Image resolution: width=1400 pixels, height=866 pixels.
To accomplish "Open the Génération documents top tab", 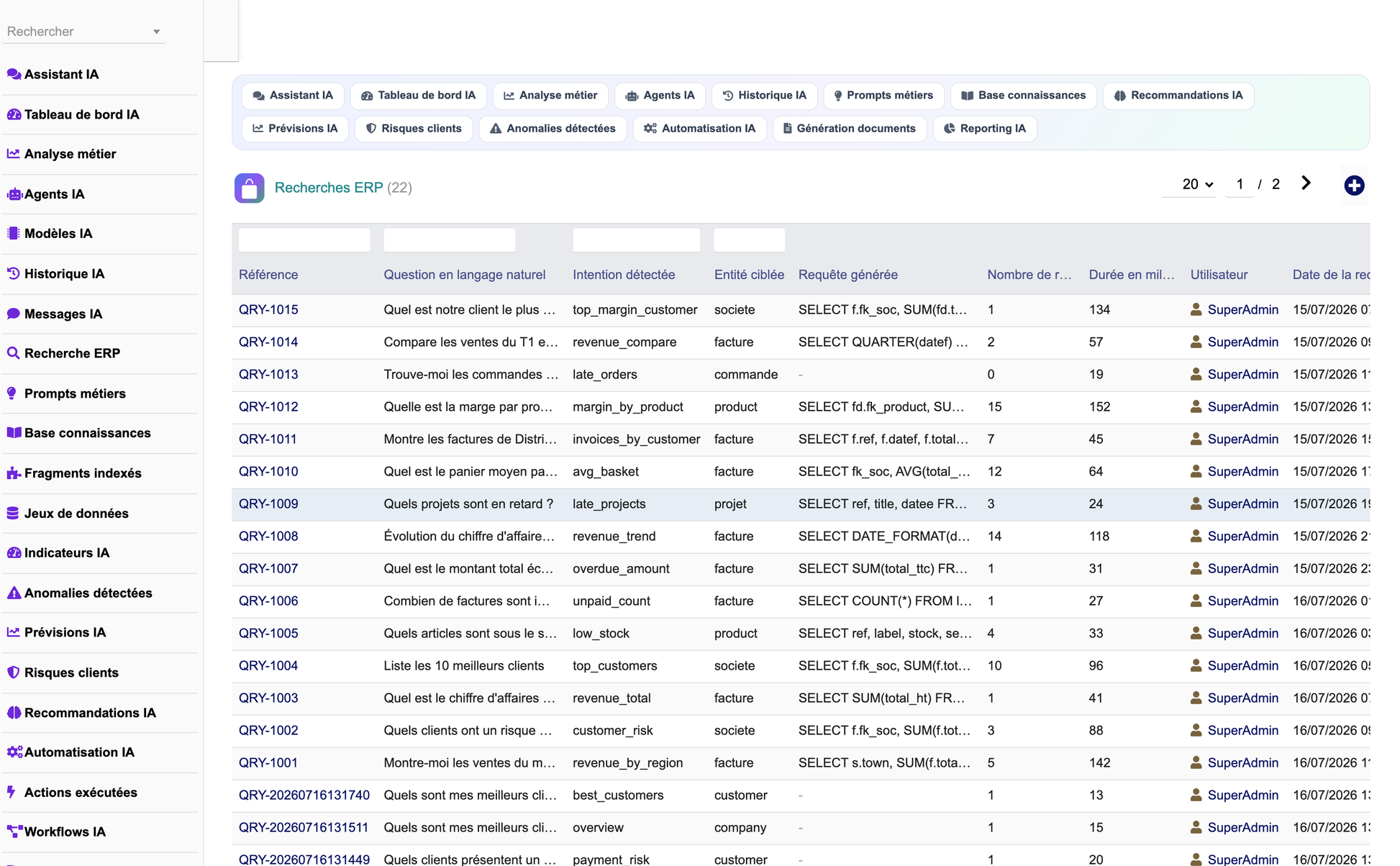I will (850, 129).
